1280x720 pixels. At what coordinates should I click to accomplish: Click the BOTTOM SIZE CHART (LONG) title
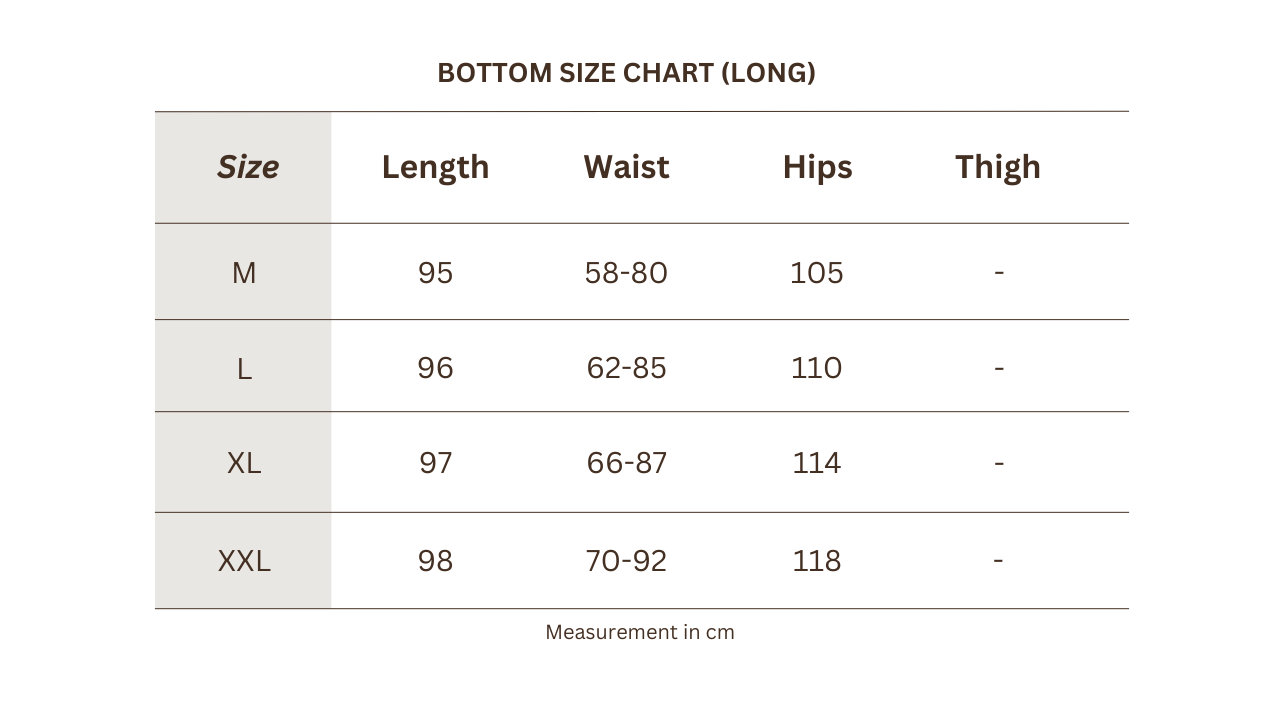pos(626,73)
